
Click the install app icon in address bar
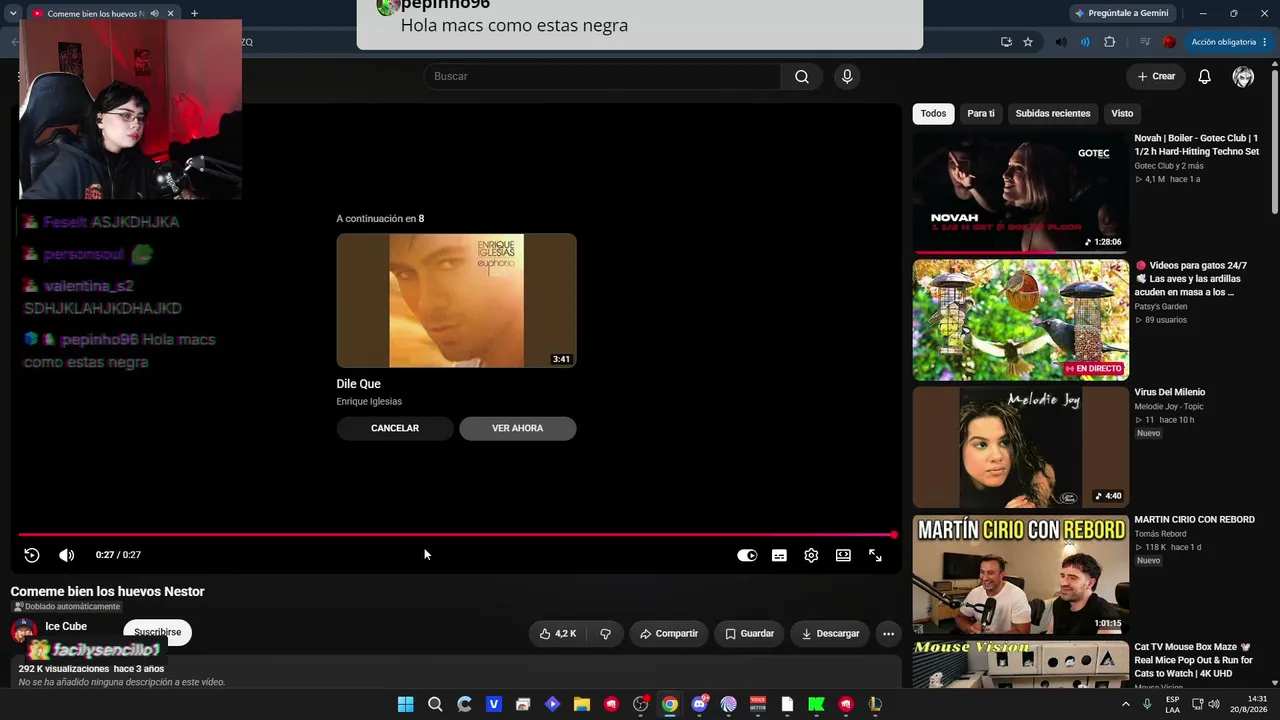point(1006,42)
